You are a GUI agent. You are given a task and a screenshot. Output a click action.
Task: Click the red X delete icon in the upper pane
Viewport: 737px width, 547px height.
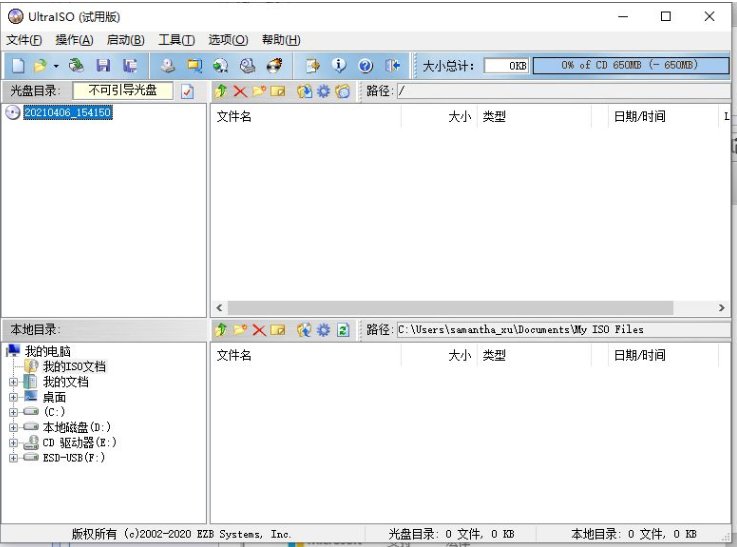click(240, 91)
